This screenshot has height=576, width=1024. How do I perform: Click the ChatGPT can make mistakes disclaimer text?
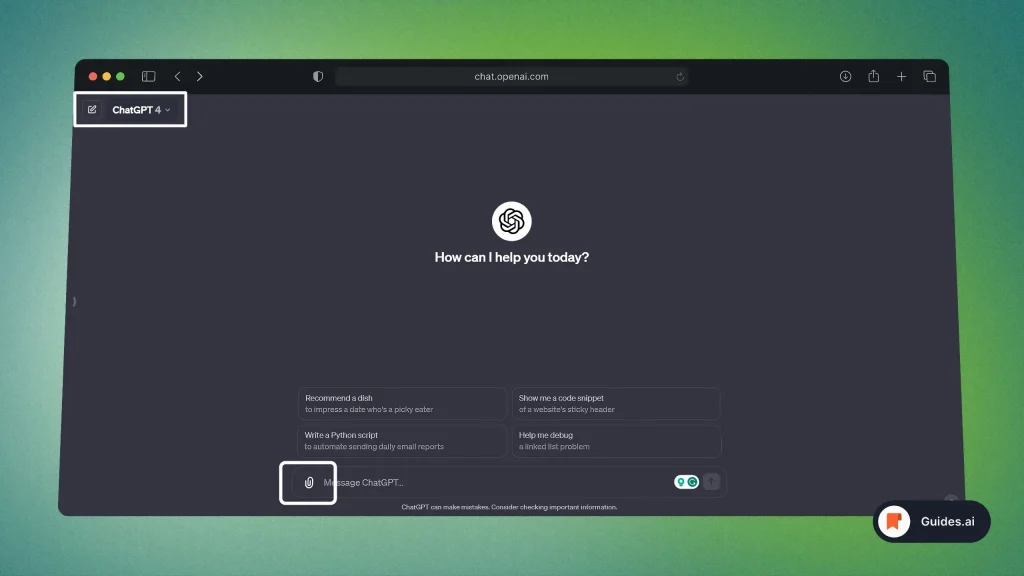[509, 507]
